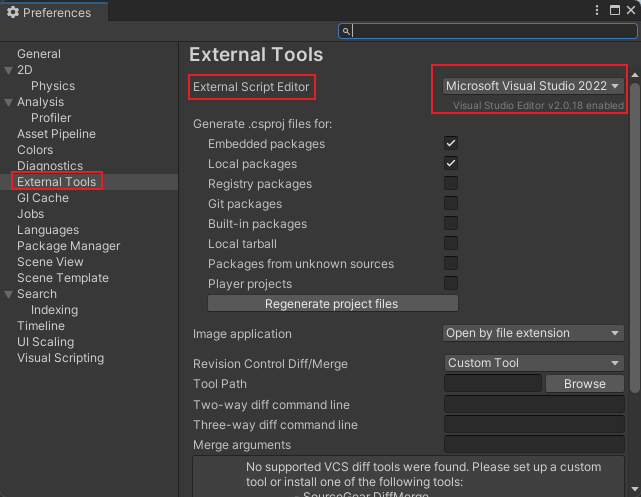
Task: Click Three-way diff command line field
Action: coord(534,424)
